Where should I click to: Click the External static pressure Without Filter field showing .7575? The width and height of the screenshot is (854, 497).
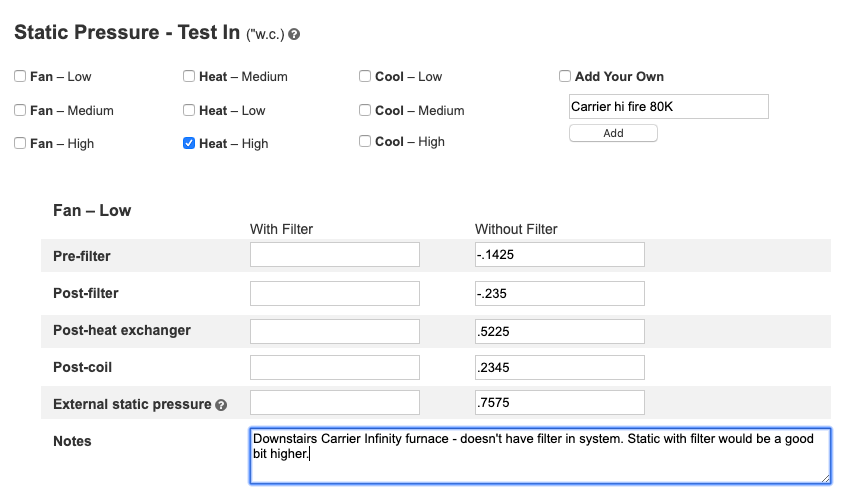click(559, 402)
